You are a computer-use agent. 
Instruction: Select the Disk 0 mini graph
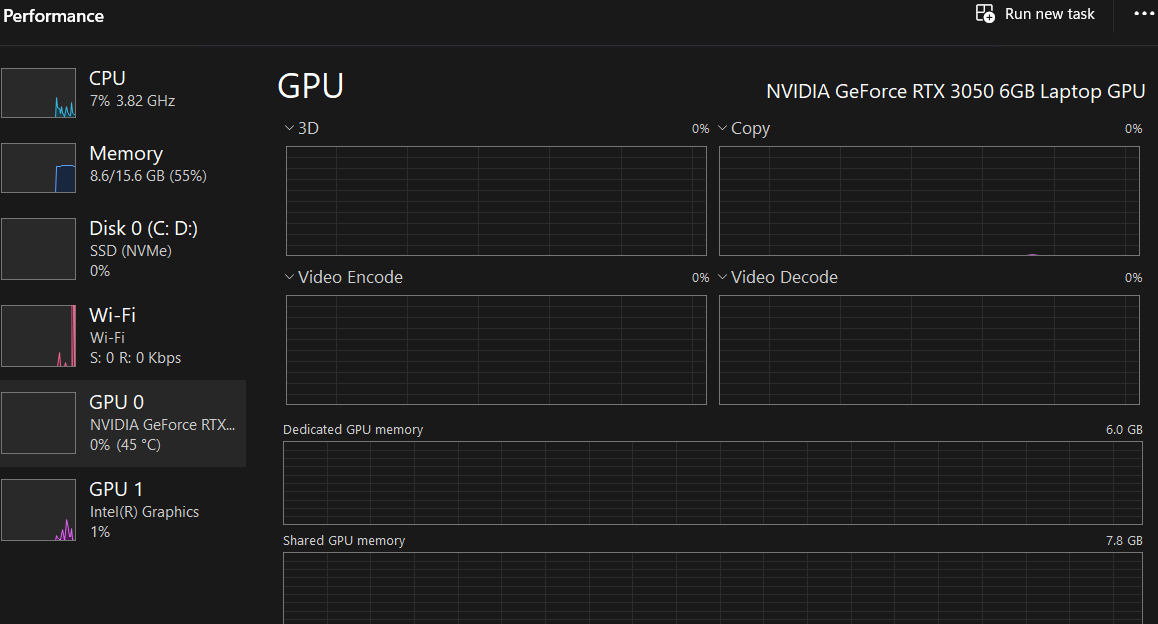pyautogui.click(x=38, y=249)
